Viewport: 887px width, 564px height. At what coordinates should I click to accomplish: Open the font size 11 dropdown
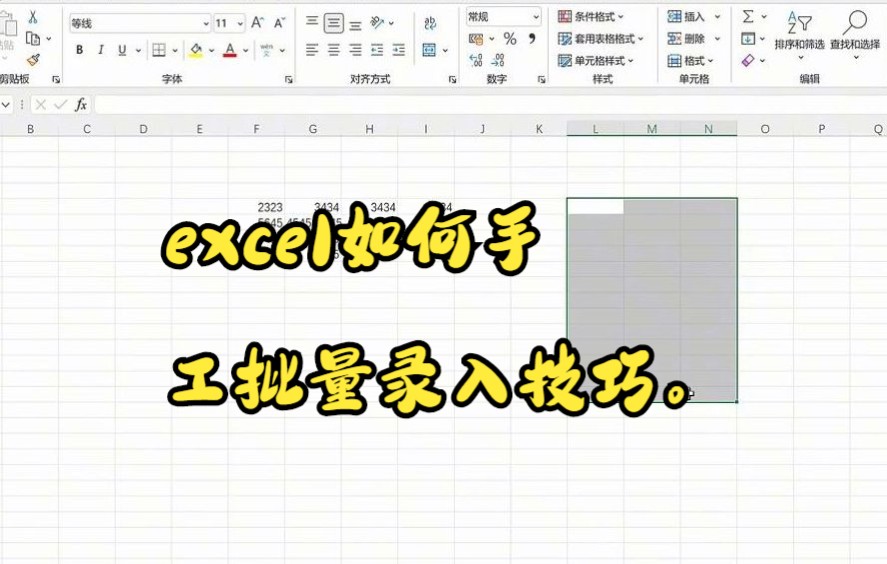pos(240,23)
